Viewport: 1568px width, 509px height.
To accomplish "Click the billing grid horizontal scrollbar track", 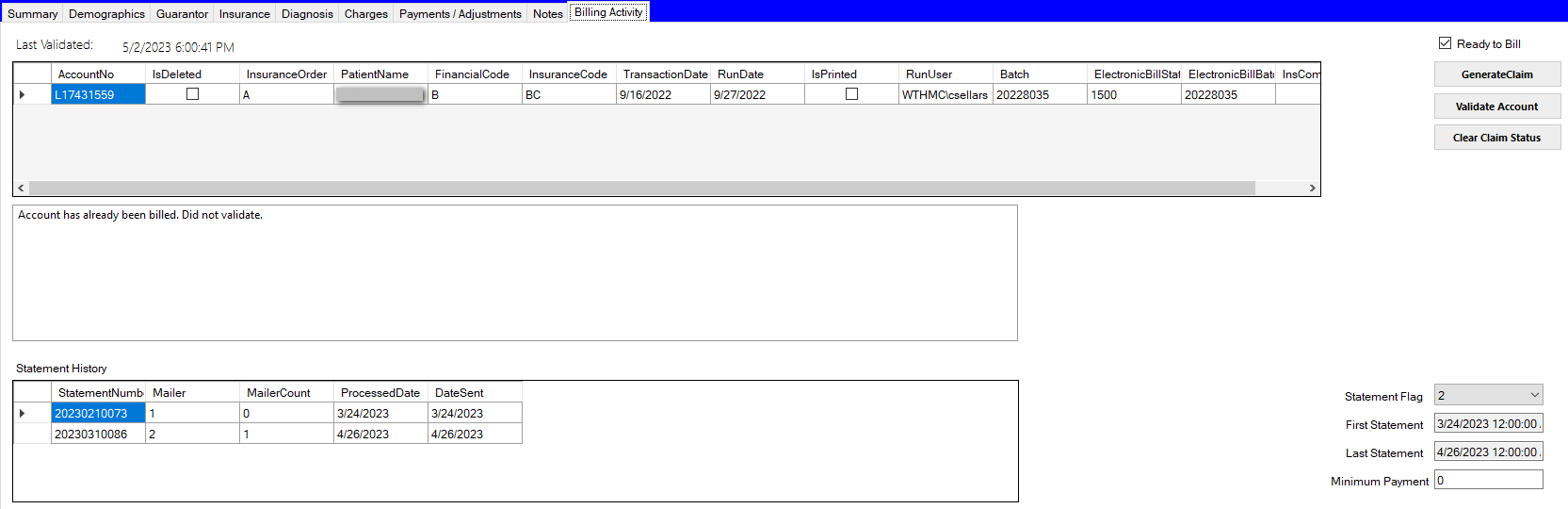I will point(1279,189).
